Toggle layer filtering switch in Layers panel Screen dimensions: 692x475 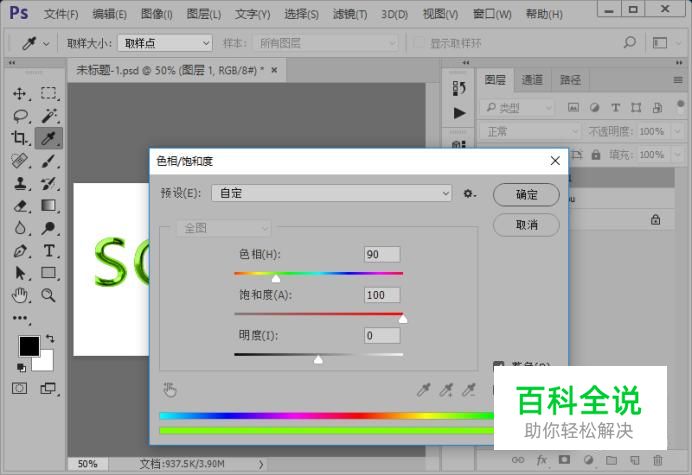[x=680, y=106]
